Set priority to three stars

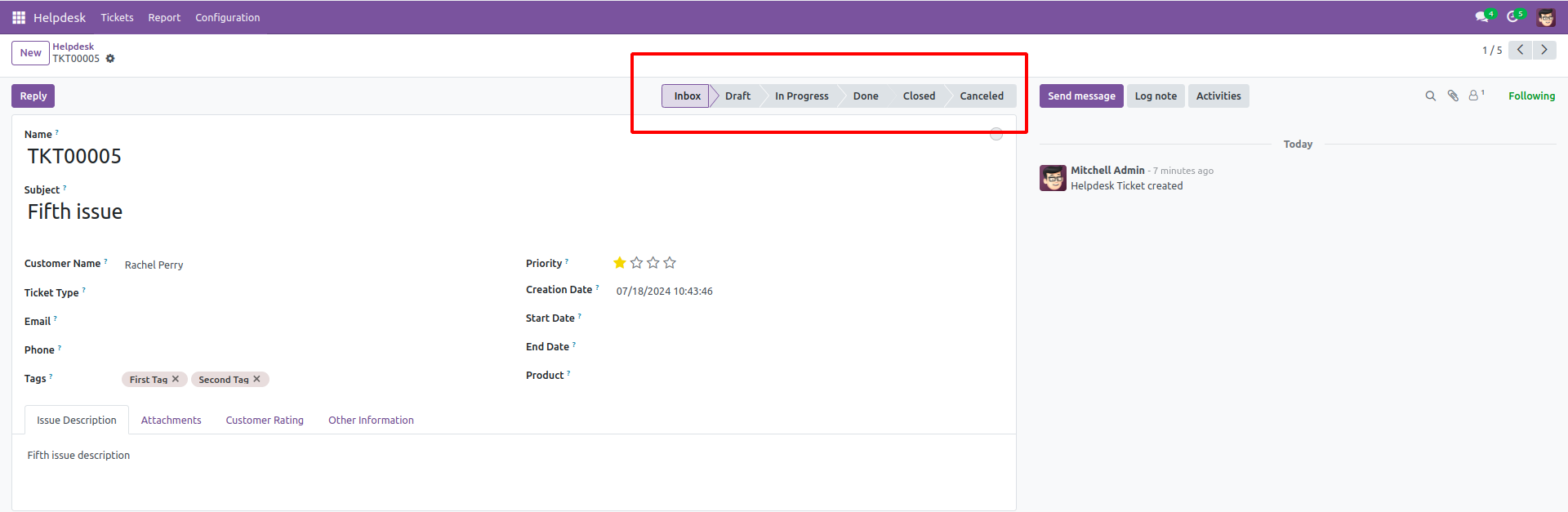(x=653, y=263)
